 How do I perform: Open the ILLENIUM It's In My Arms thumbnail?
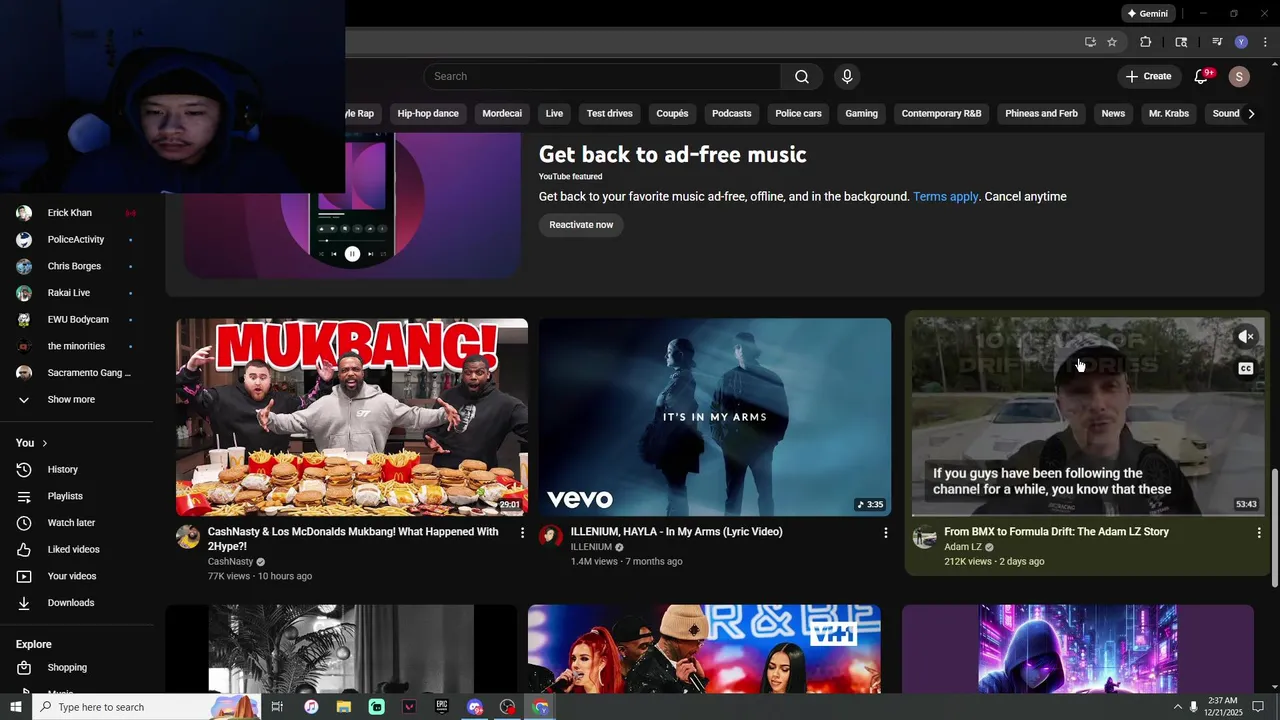tap(715, 417)
